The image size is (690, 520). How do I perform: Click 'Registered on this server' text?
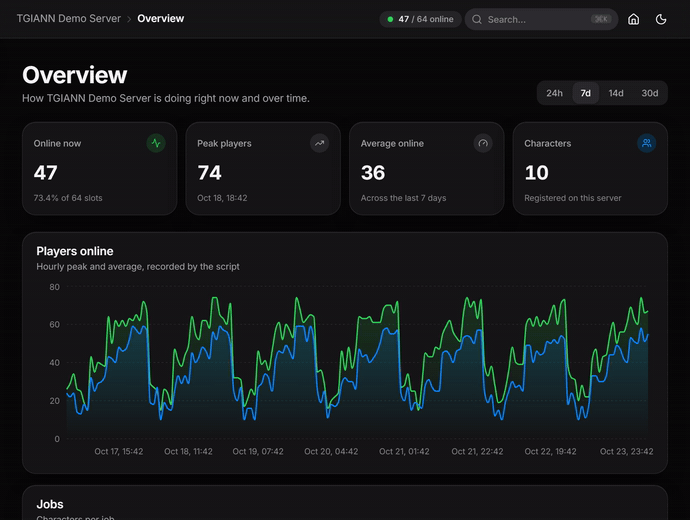(573, 198)
